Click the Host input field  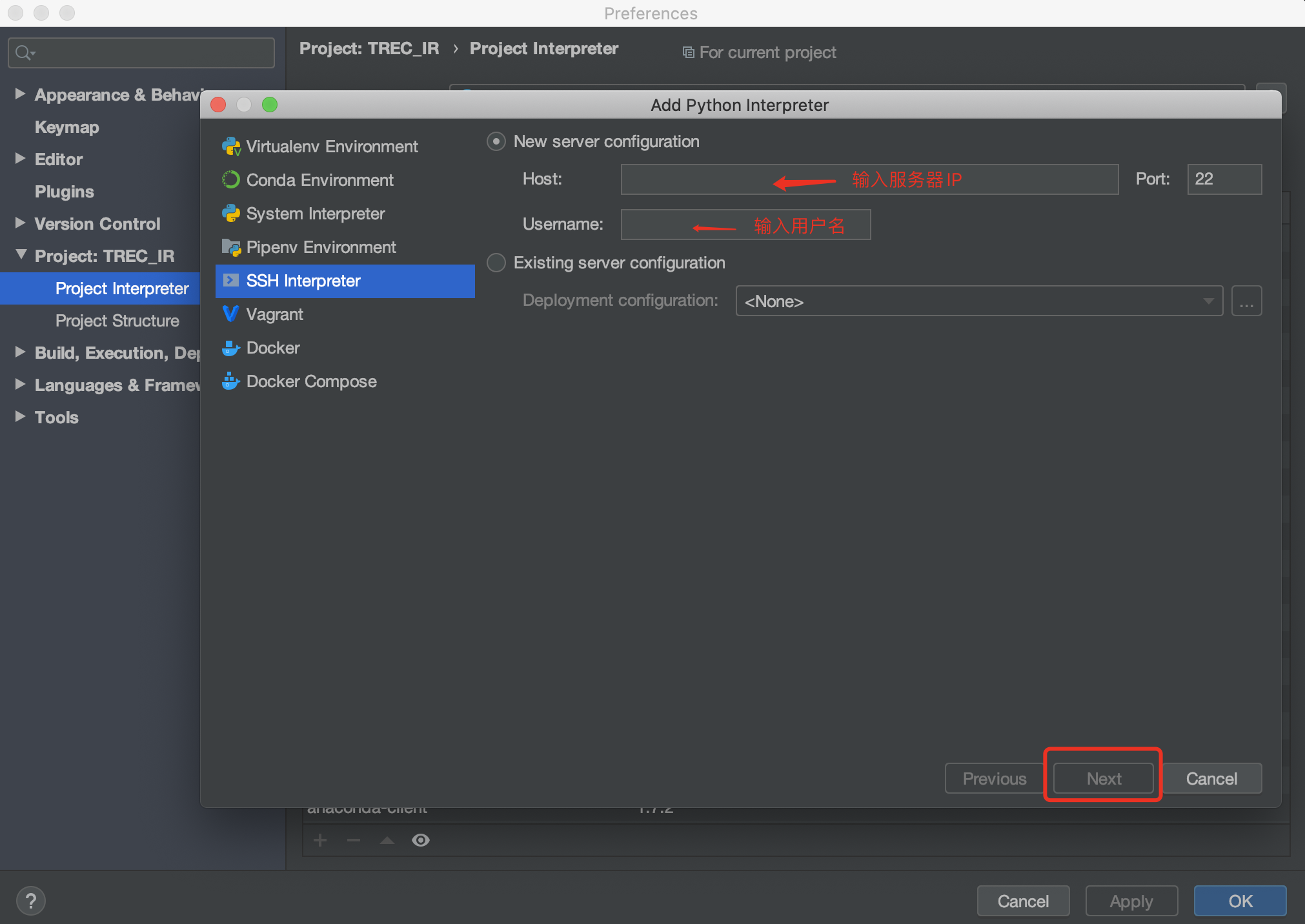click(x=868, y=179)
